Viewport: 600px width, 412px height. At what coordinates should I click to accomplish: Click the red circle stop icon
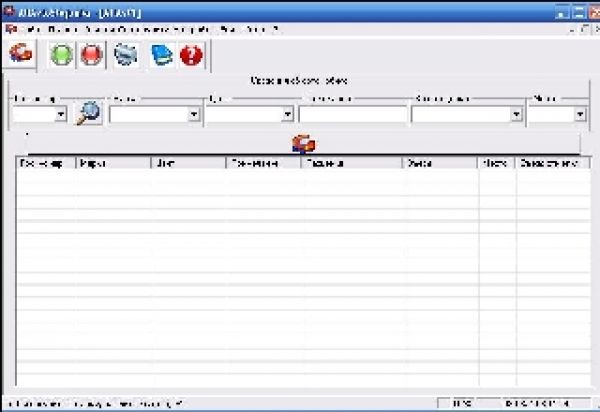click(x=91, y=55)
